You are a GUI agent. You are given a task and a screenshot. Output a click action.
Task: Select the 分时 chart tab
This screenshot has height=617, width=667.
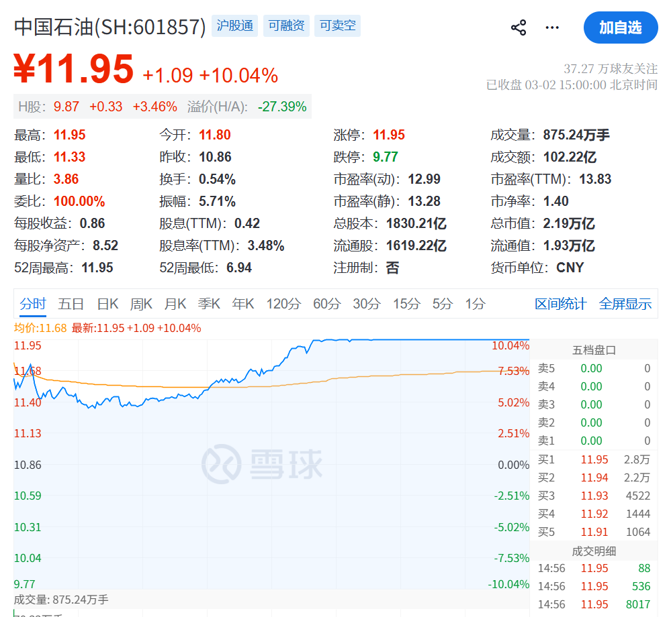[32, 304]
